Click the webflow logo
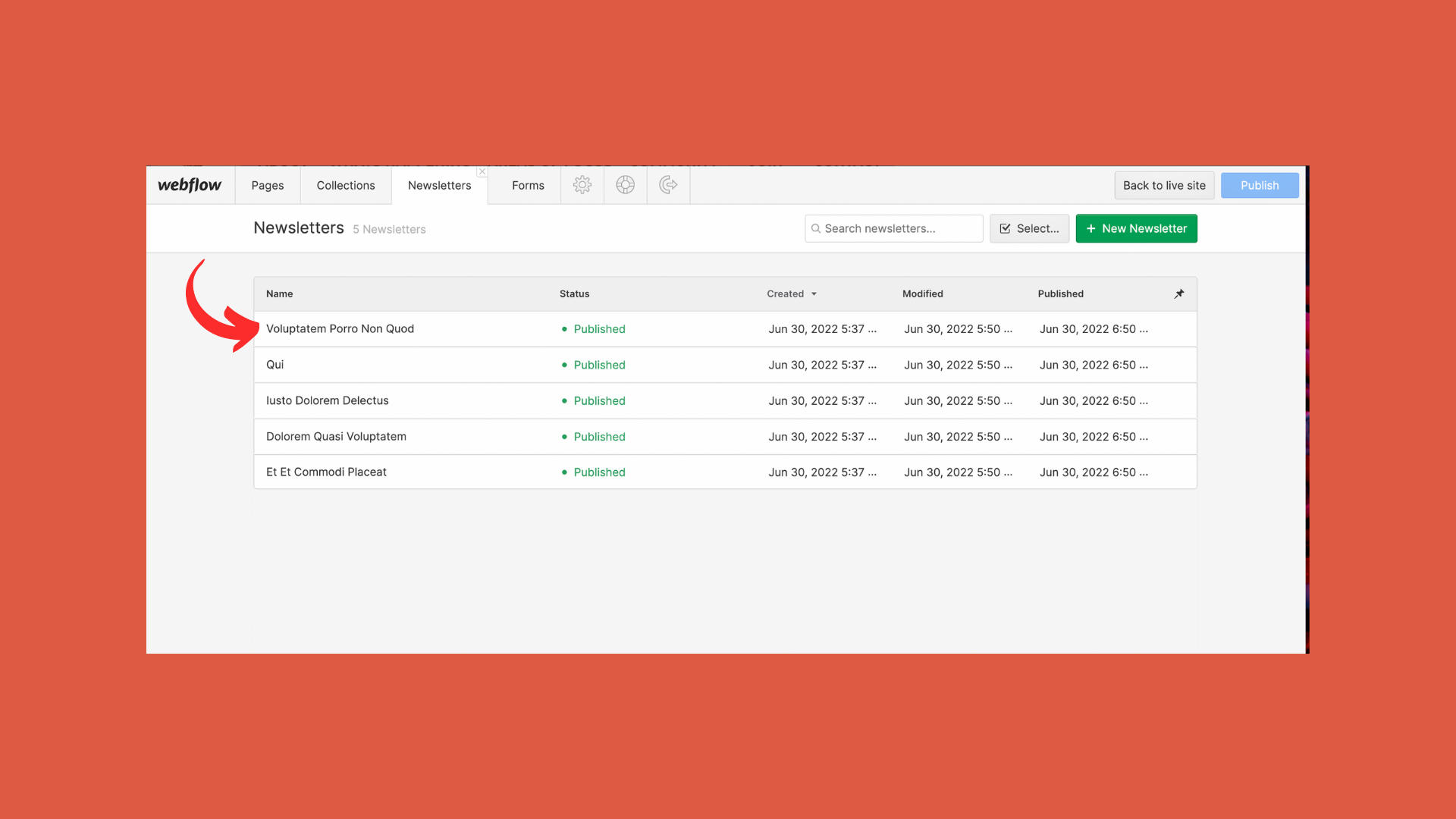Image resolution: width=1456 pixels, height=819 pixels. coord(190,185)
